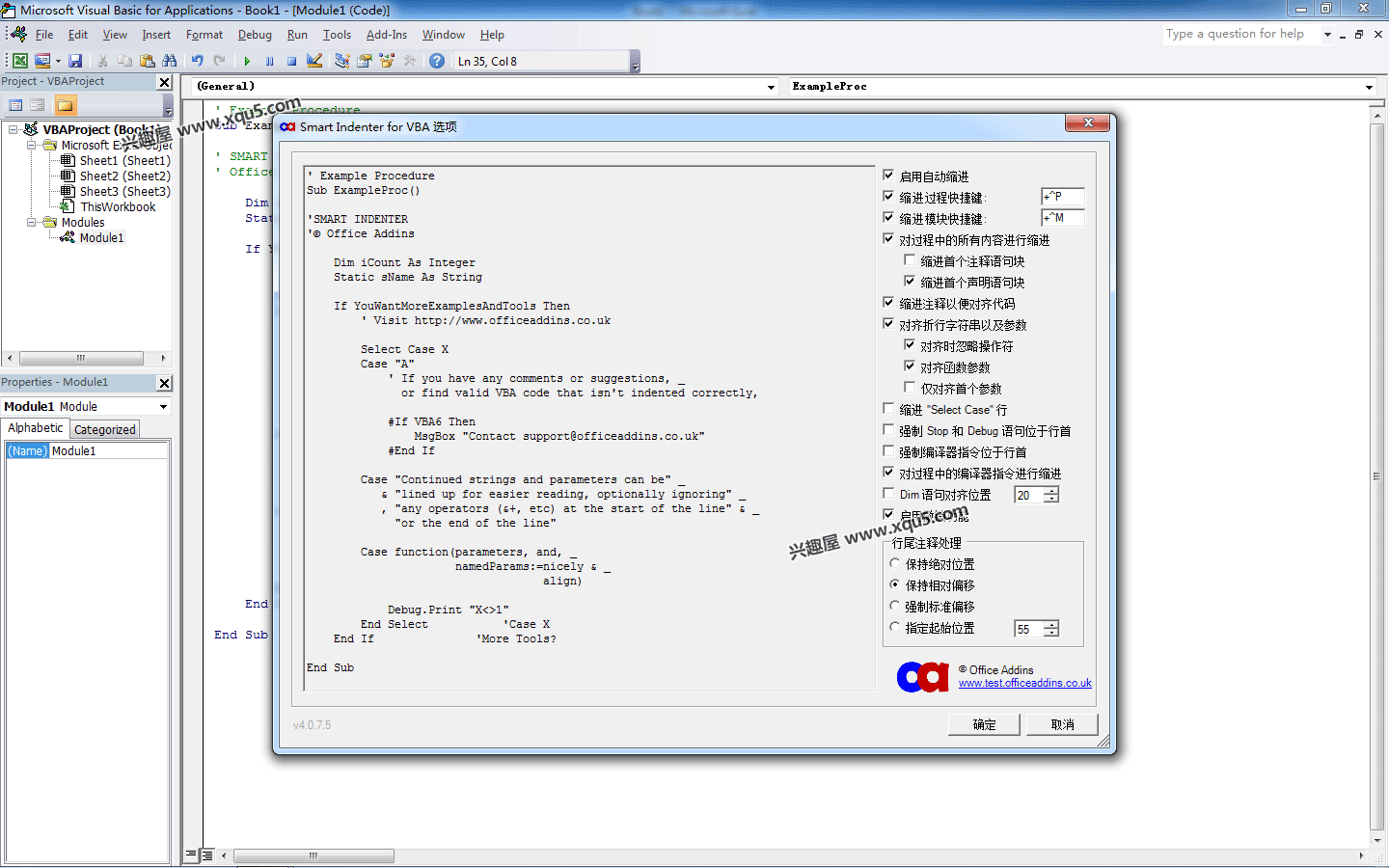Switch to Categorized tab in Properties

coord(105,429)
